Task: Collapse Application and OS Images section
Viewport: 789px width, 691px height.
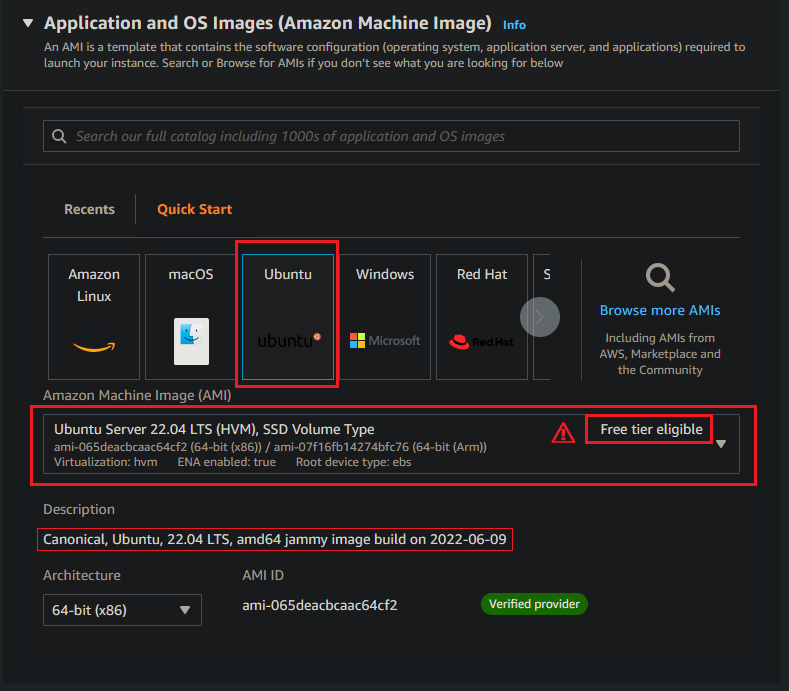Action: (27, 23)
